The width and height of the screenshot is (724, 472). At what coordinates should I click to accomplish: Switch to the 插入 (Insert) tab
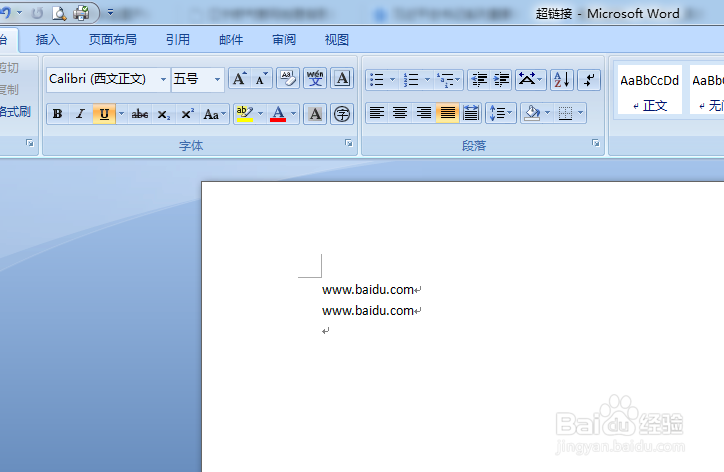click(x=48, y=40)
